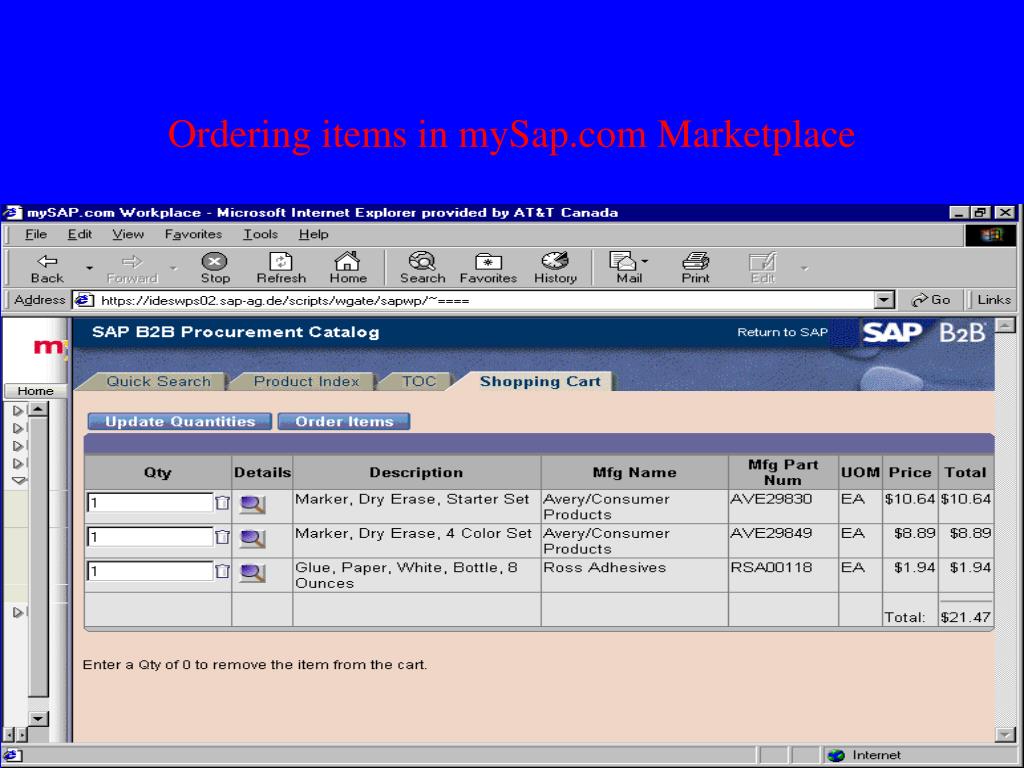1024x768 pixels.
Task: Click the Return to SAP link
Action: tap(782, 332)
